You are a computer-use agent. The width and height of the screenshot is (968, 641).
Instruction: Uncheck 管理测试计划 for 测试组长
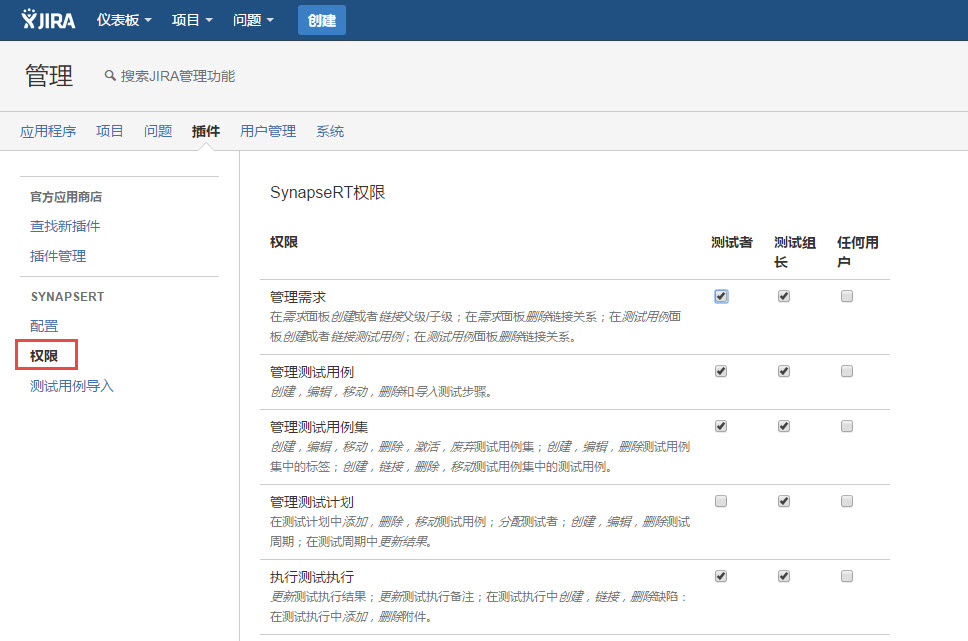tap(783, 501)
